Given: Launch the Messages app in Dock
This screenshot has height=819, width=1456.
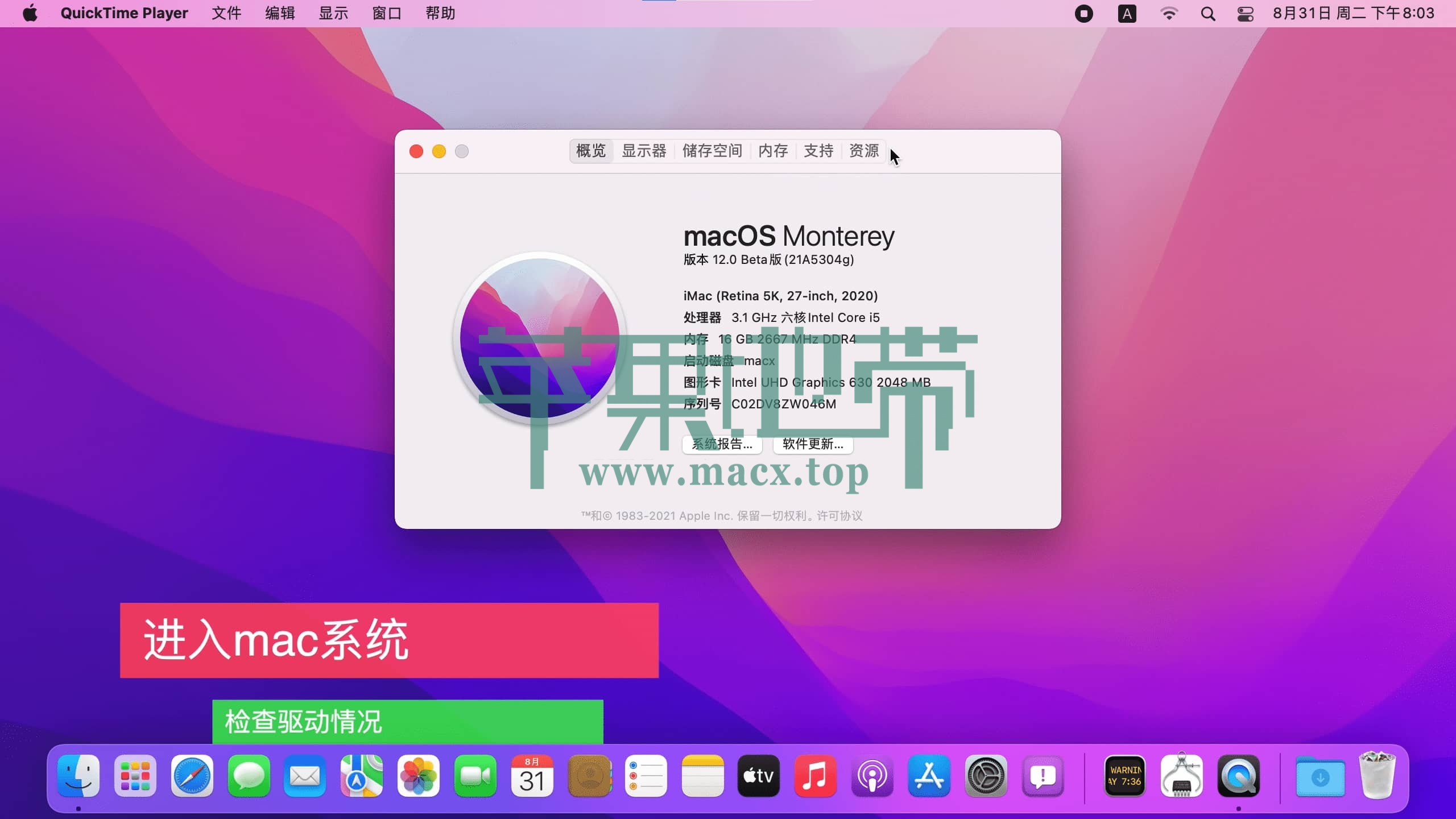Looking at the screenshot, I should coord(249,776).
